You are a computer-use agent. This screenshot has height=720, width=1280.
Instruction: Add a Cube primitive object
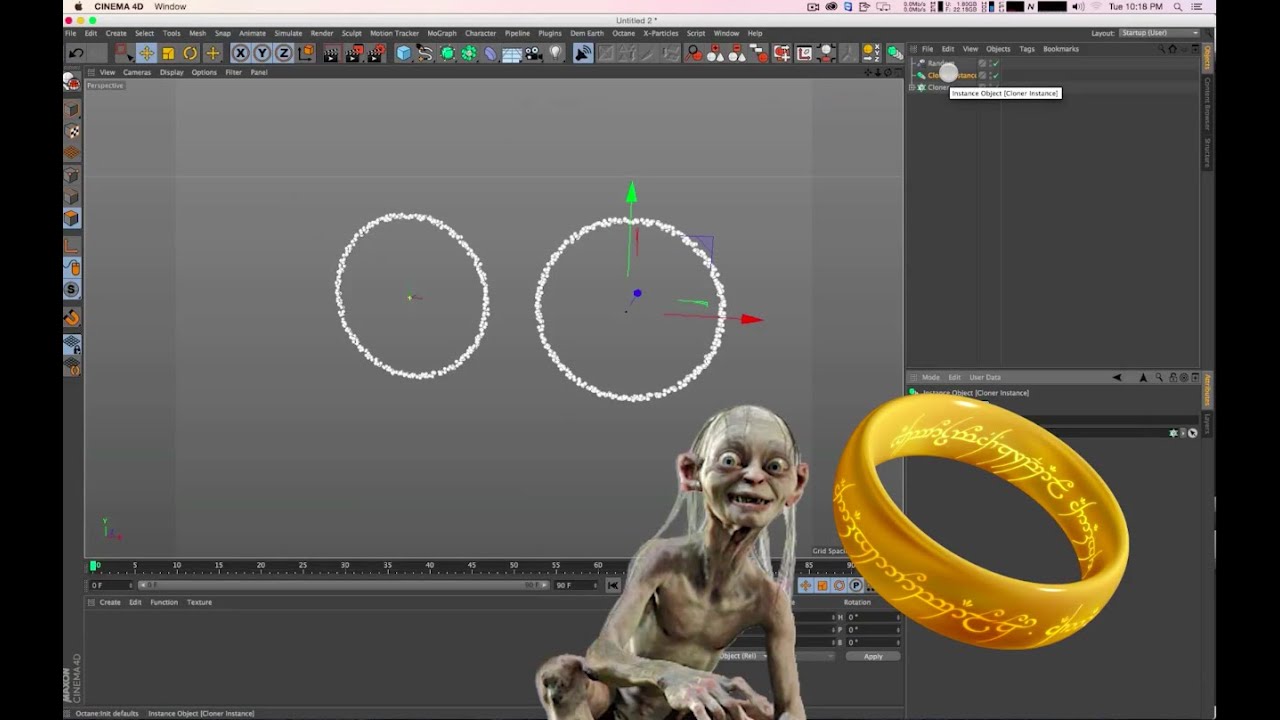(x=403, y=53)
